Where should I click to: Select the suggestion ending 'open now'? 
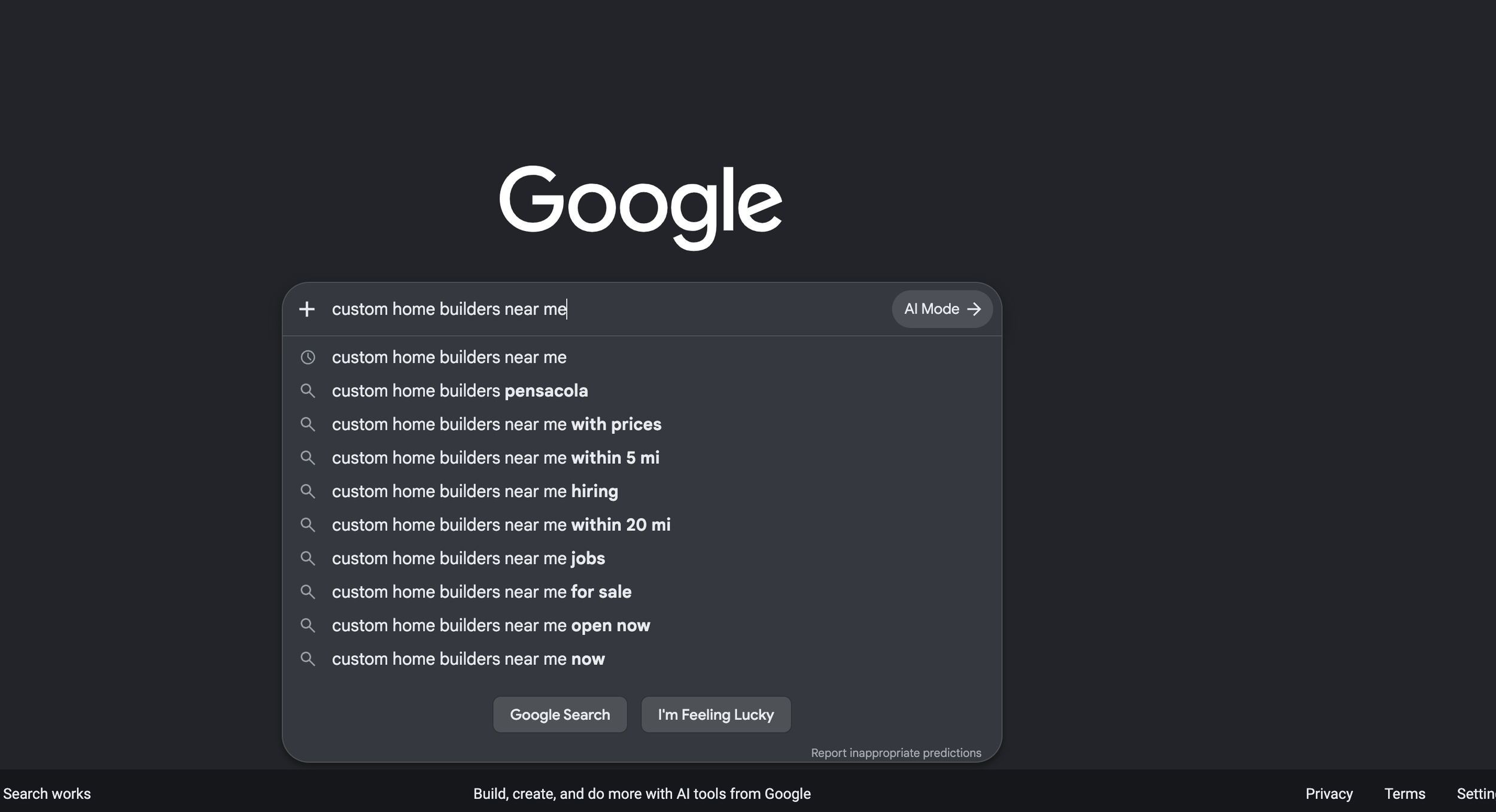click(x=642, y=625)
